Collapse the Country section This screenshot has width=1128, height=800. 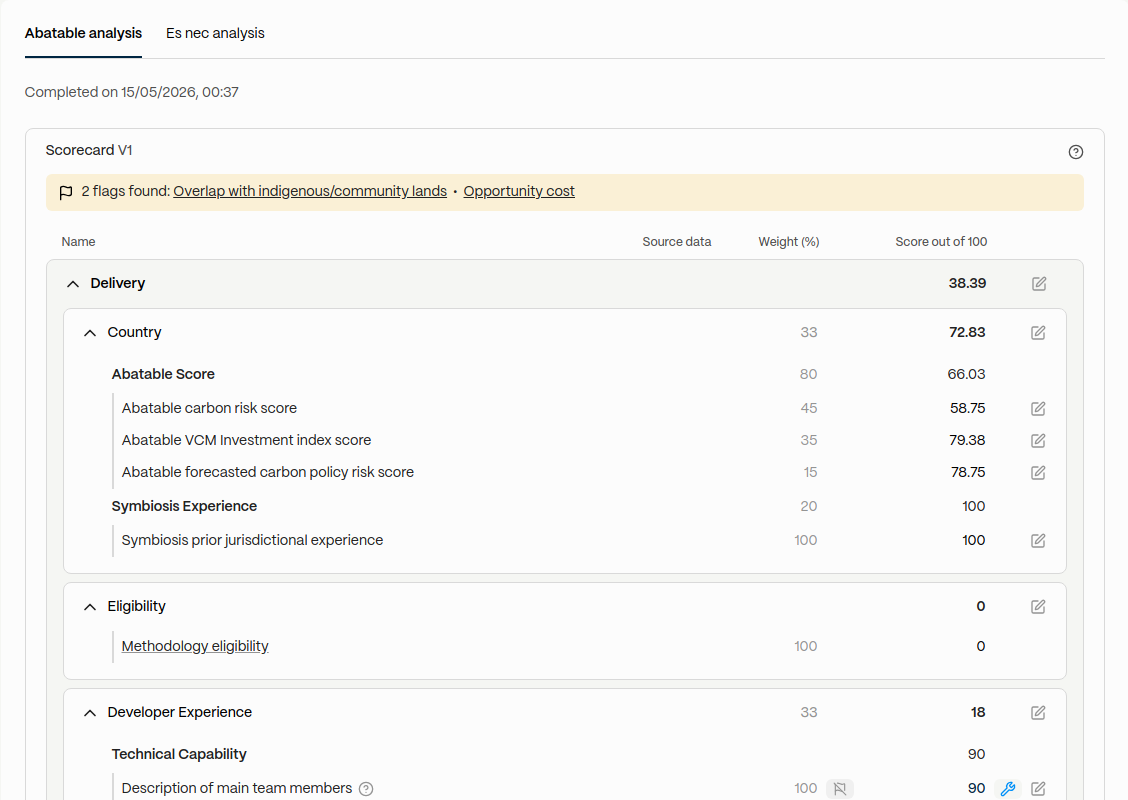click(90, 332)
